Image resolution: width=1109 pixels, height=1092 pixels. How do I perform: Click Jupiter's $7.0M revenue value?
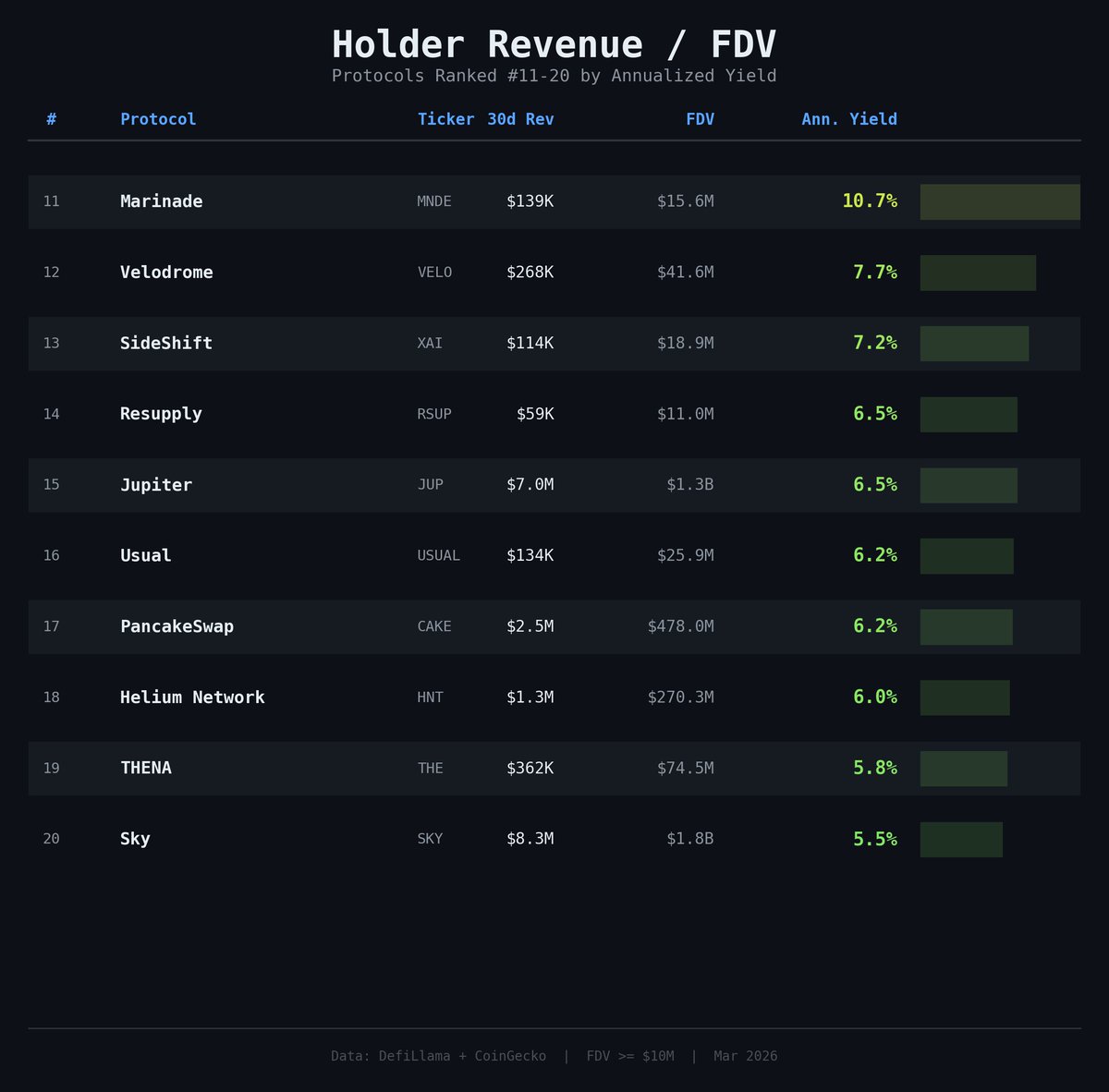(x=530, y=485)
